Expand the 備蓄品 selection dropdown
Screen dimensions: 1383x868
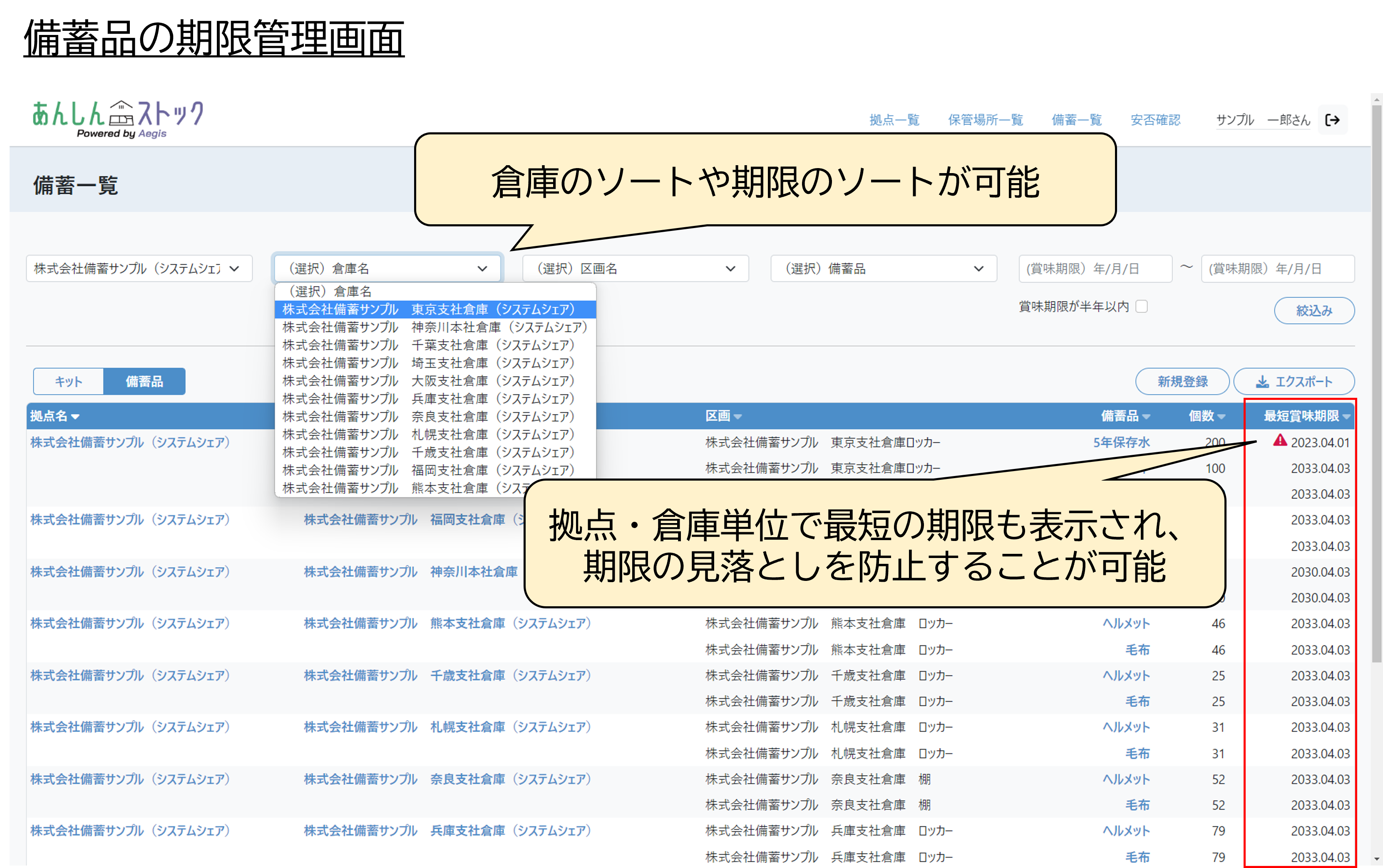(x=883, y=269)
